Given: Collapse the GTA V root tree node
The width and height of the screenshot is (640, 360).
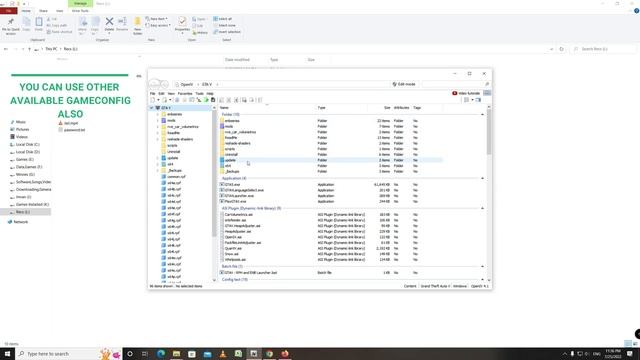Looking at the screenshot, I should tap(151, 108).
